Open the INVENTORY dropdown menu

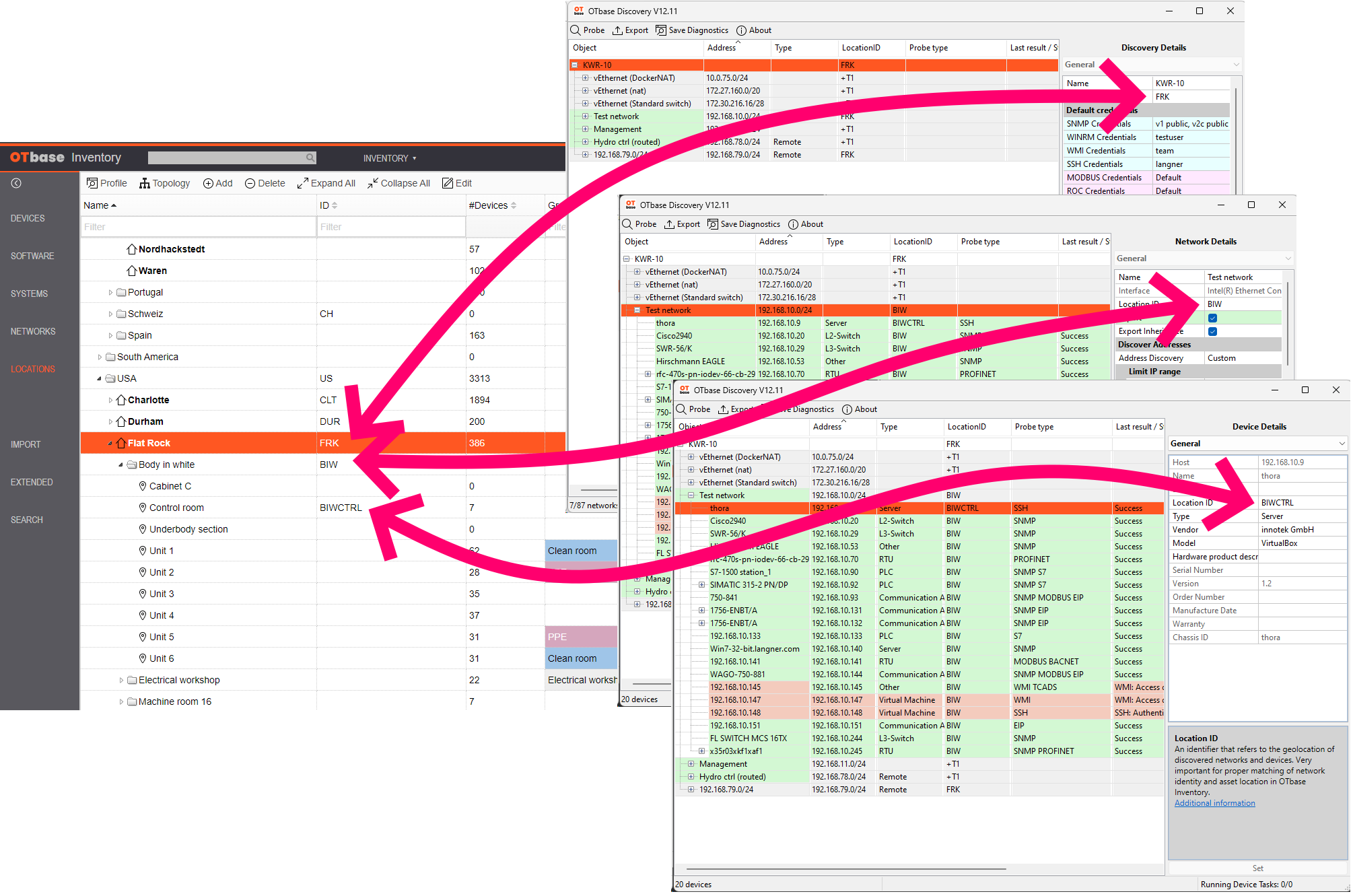390,158
